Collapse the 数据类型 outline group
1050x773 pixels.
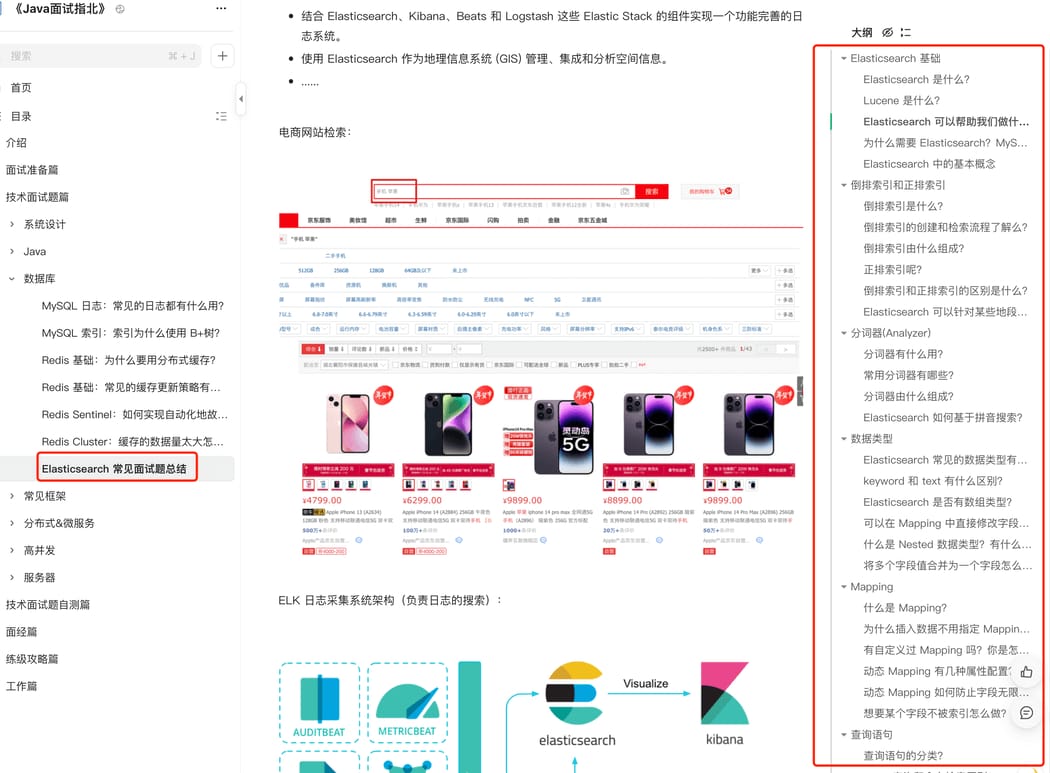844,439
